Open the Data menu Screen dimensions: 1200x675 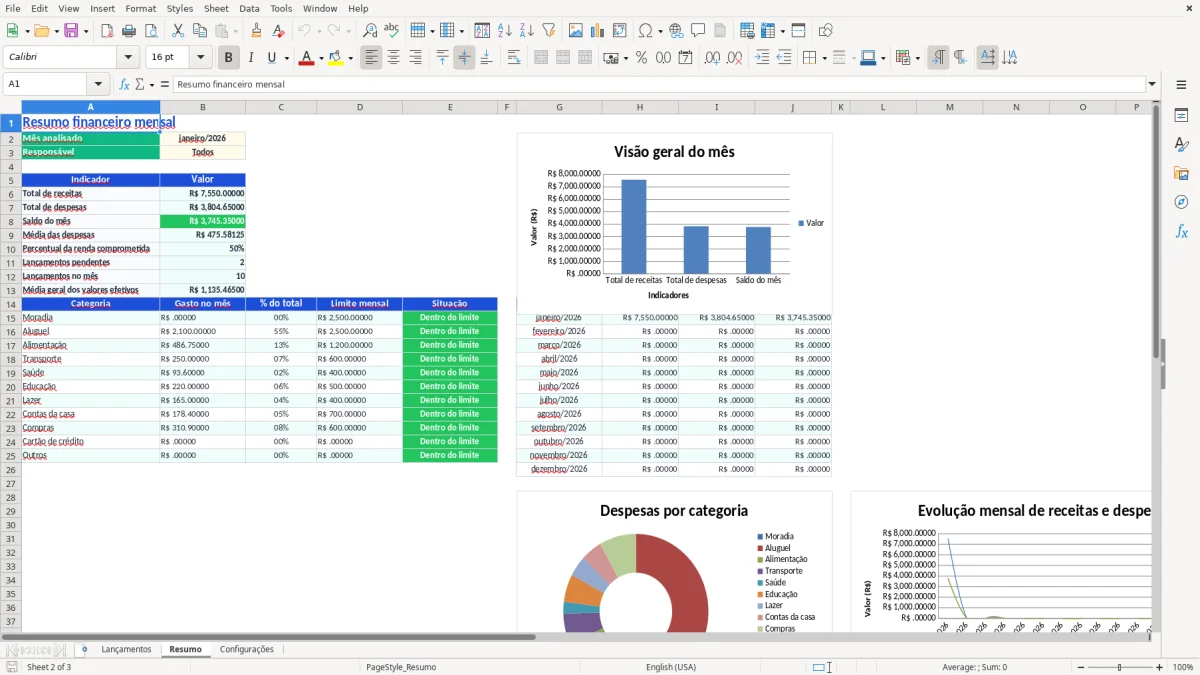tap(249, 8)
